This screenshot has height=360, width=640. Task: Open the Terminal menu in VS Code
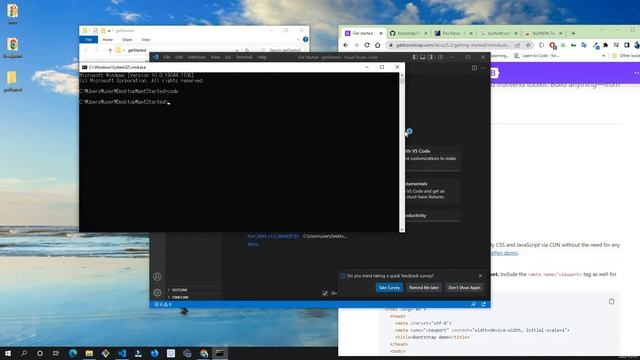click(x=244, y=57)
